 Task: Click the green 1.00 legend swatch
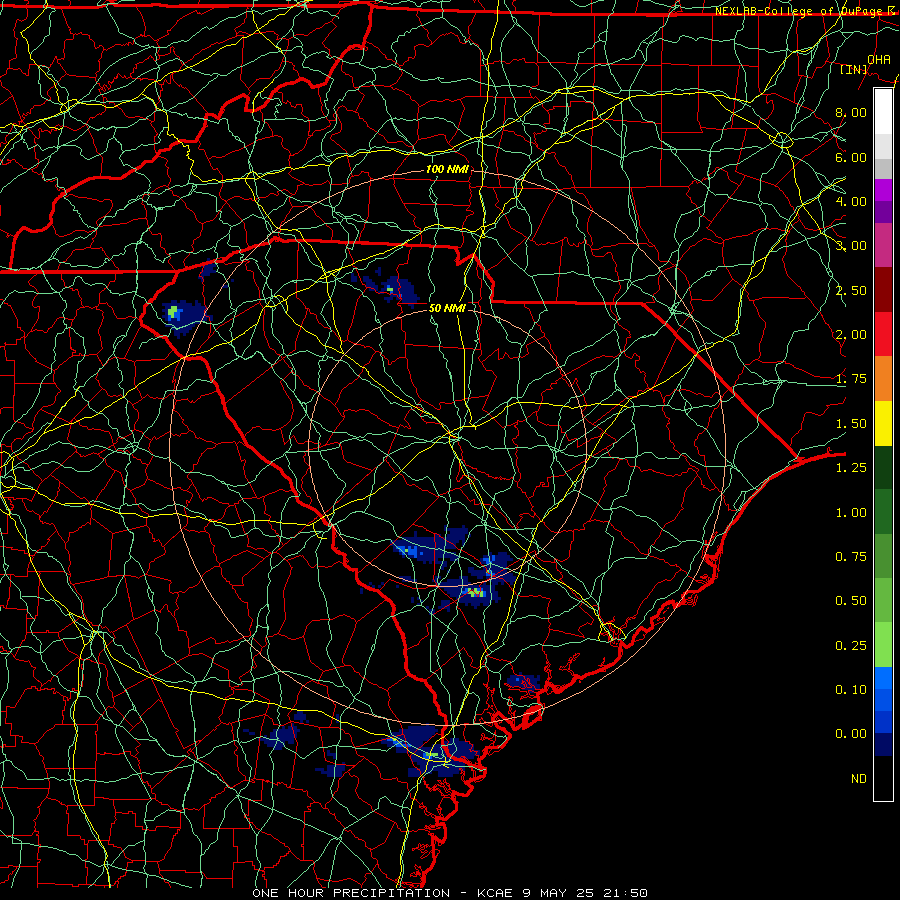click(883, 512)
